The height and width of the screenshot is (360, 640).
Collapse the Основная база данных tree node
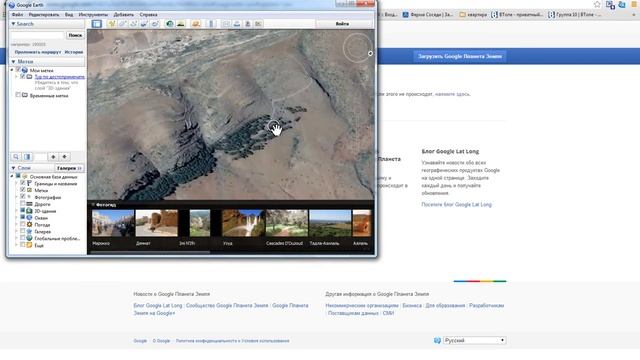pyautogui.click(x=12, y=177)
